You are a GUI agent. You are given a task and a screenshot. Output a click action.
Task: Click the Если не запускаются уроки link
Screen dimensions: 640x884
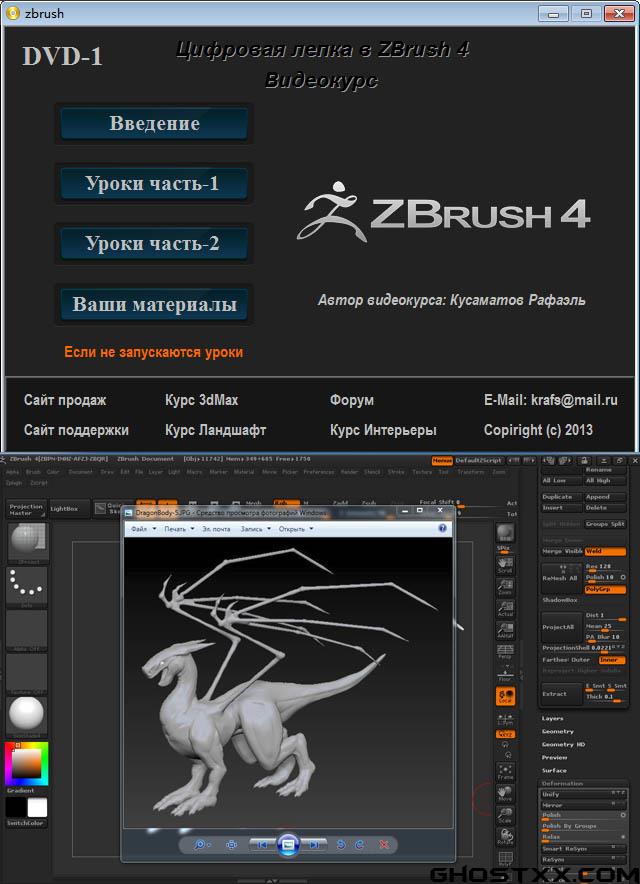coord(153,352)
